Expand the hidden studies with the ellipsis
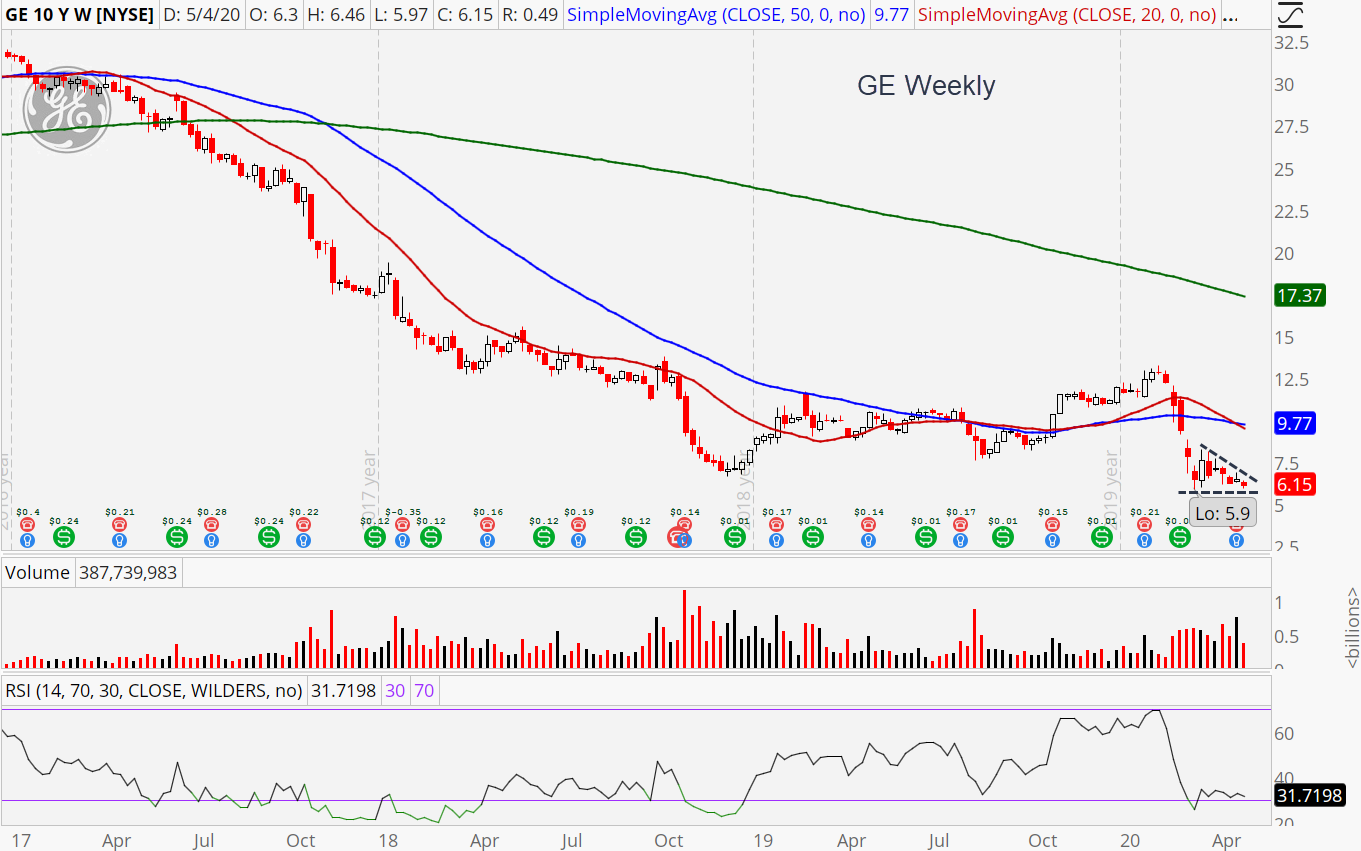 tap(1231, 15)
